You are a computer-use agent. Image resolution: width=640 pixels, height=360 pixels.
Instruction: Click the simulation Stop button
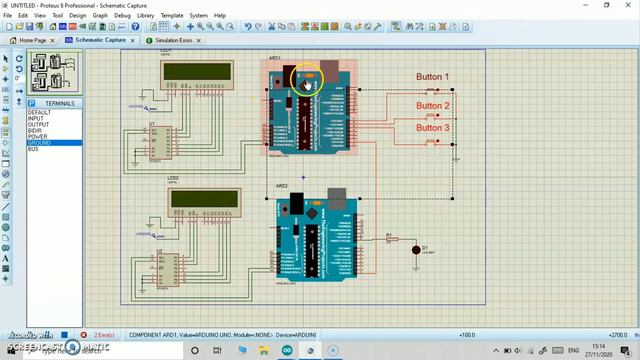coord(64,335)
